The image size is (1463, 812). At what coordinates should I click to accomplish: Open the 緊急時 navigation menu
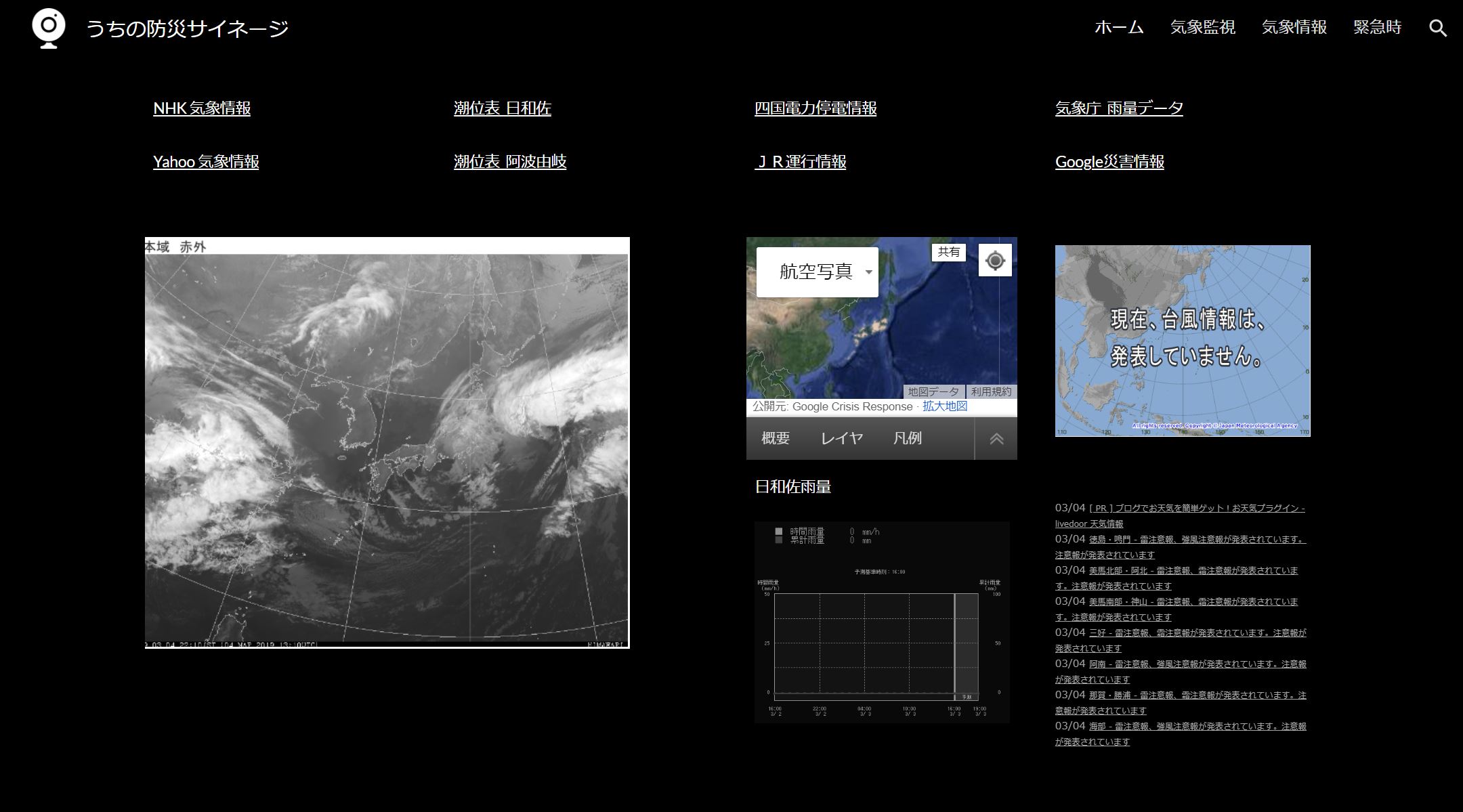point(1377,28)
